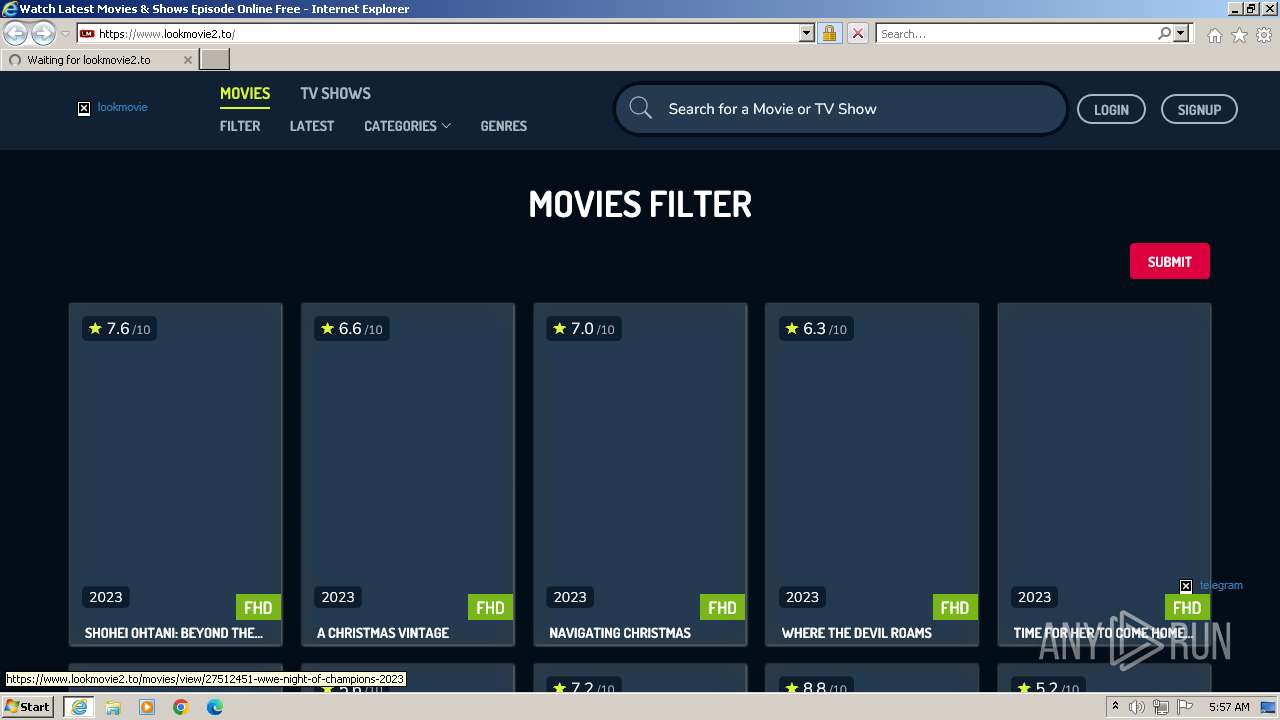Click the 2023 year label on Navigating Christmas
Screen dimensions: 1280x720
point(570,597)
